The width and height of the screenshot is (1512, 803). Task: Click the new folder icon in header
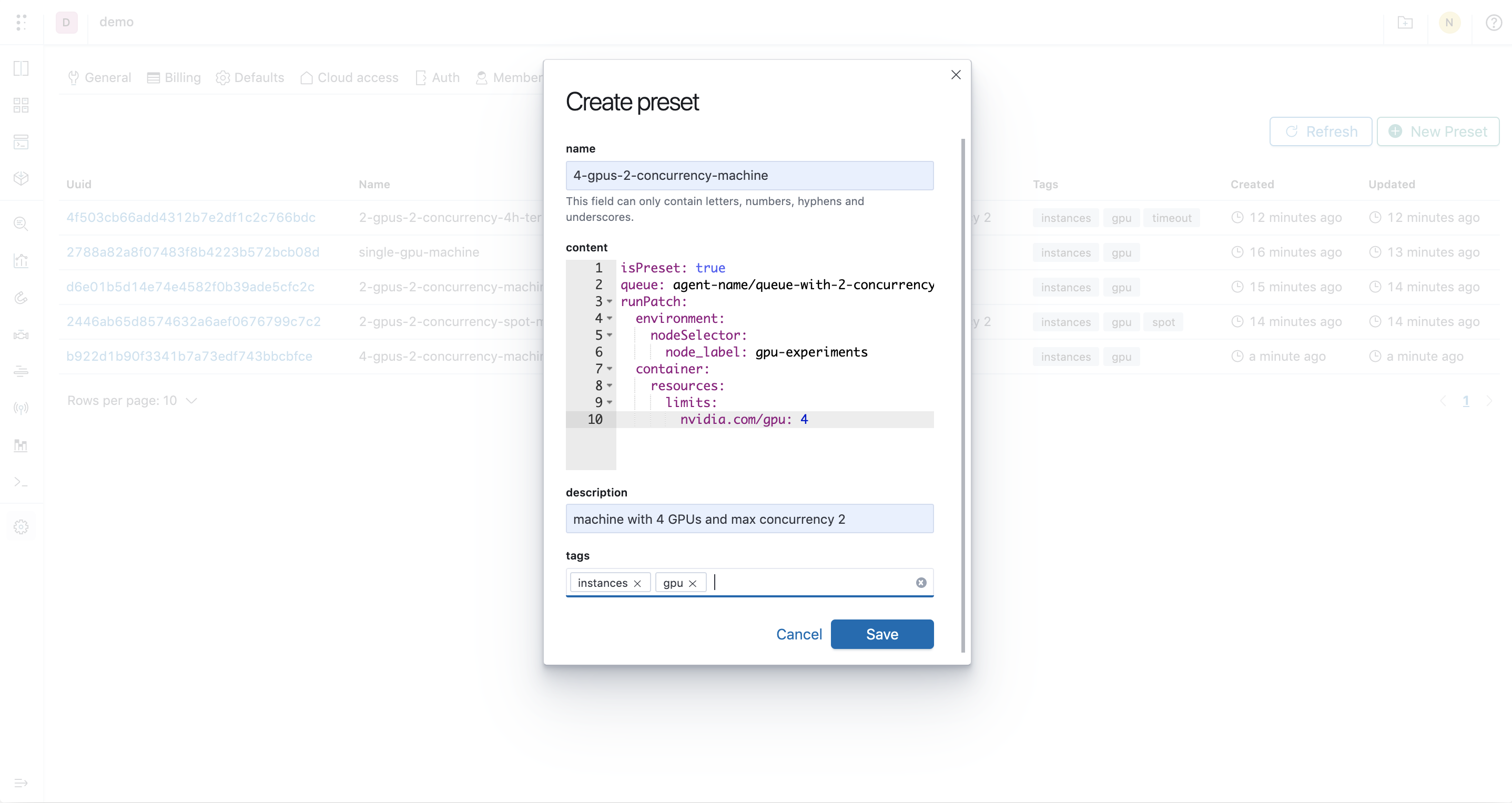click(1405, 22)
